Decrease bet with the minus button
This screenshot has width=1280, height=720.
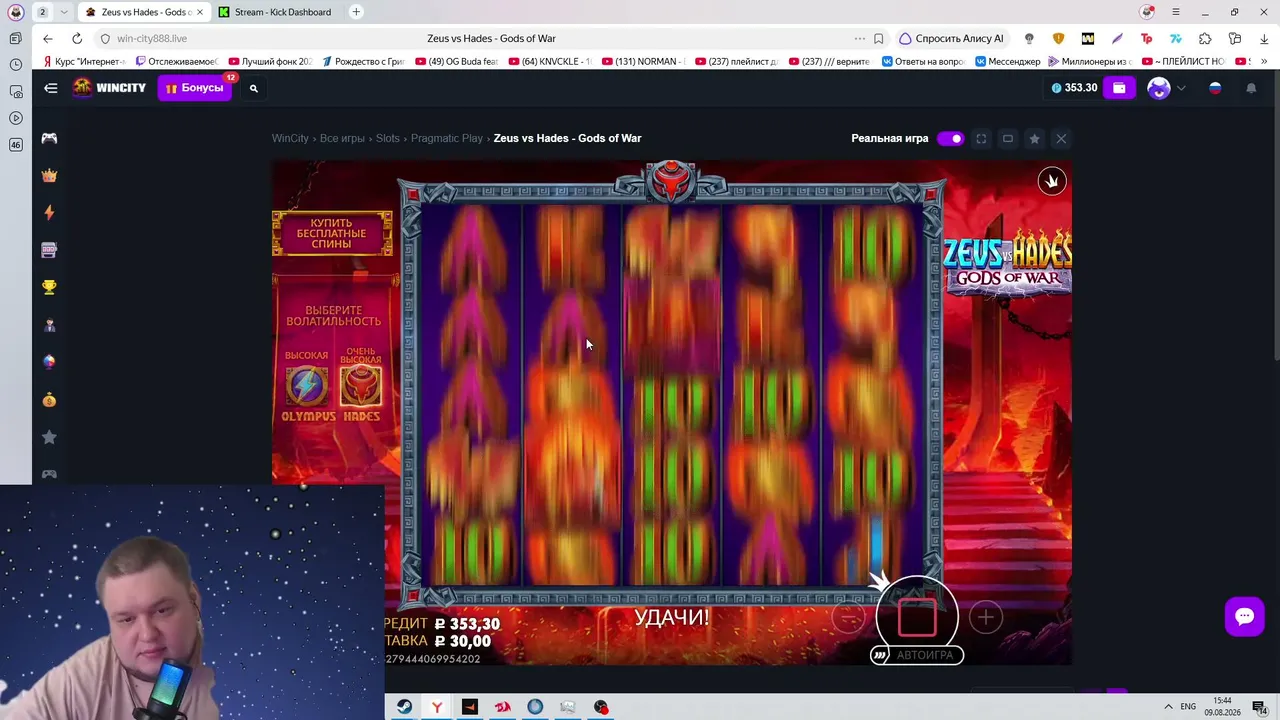pyautogui.click(x=848, y=618)
